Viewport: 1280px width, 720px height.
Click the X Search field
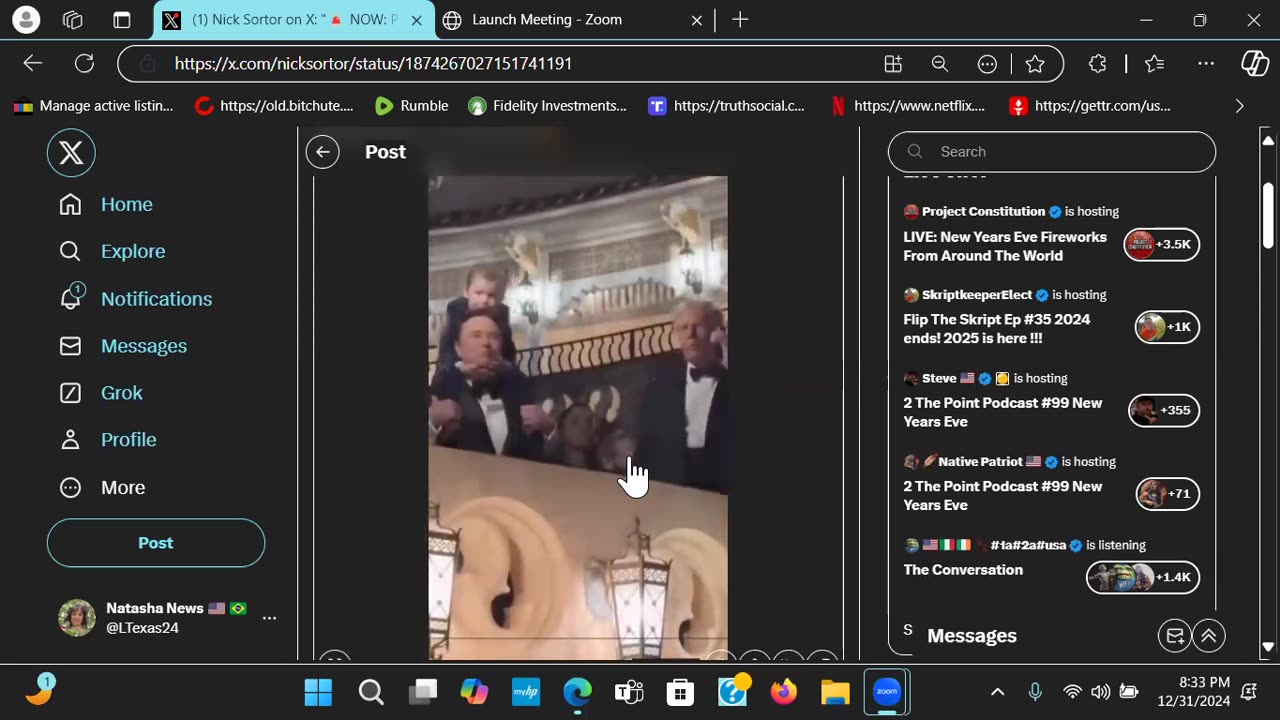pyautogui.click(x=1052, y=152)
